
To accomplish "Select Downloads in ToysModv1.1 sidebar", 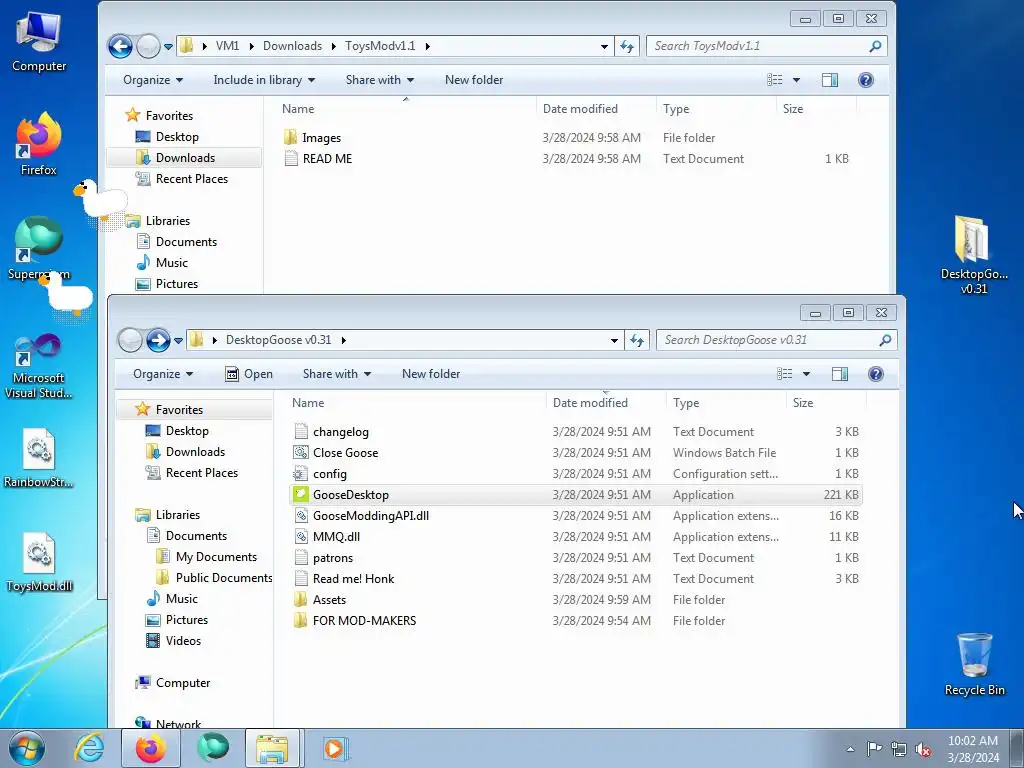I will (x=185, y=158).
